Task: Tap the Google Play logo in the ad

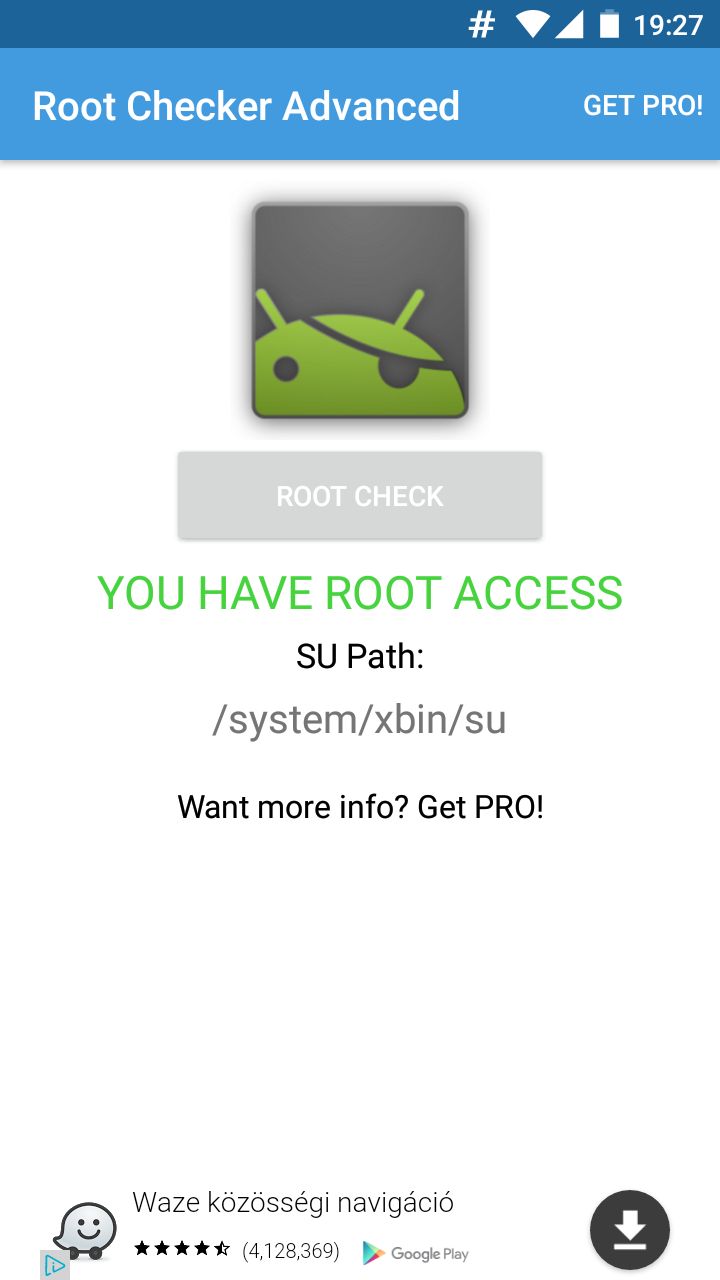Action: coord(415,1252)
